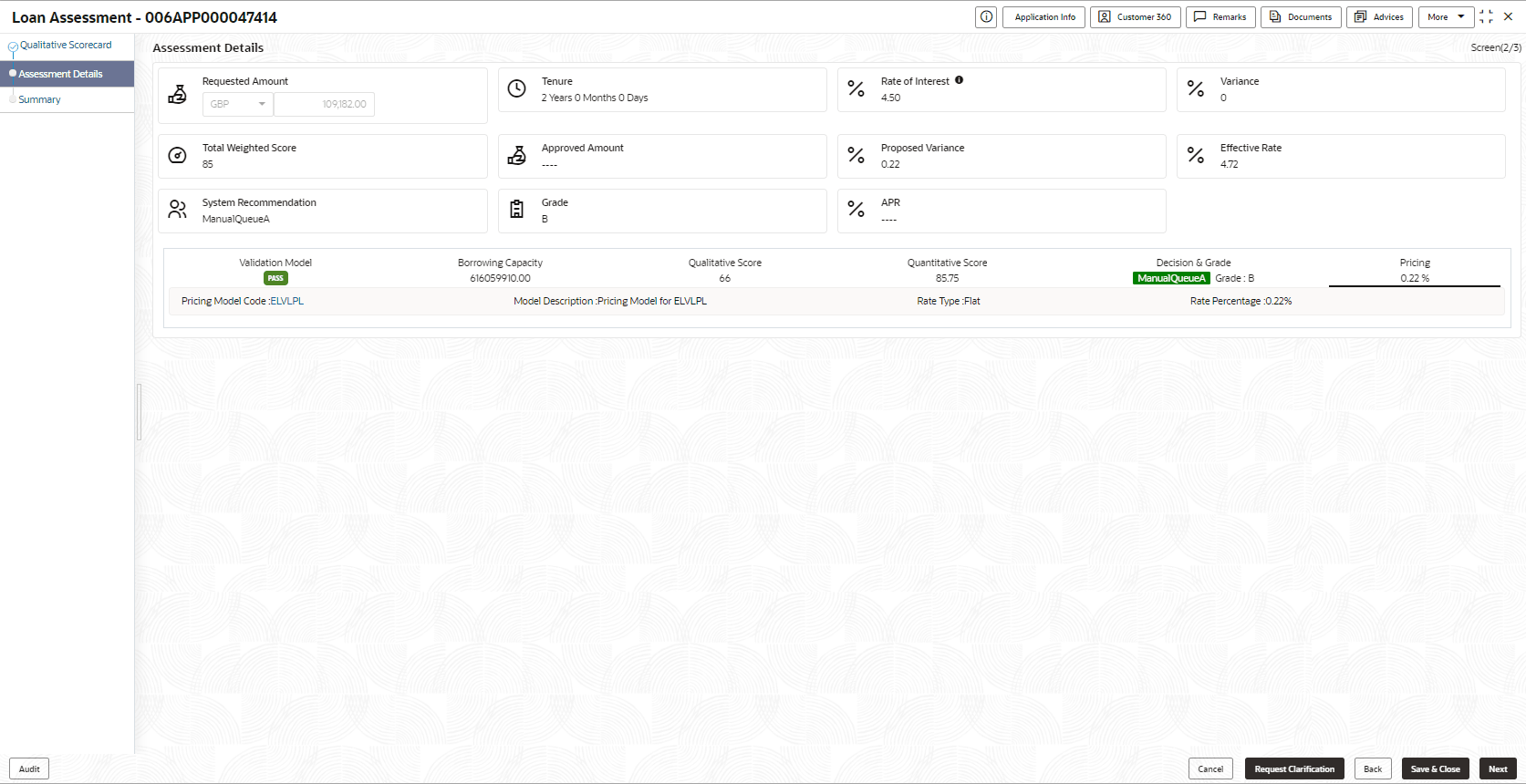
Task: Click the requested amount input field
Action: (x=325, y=104)
